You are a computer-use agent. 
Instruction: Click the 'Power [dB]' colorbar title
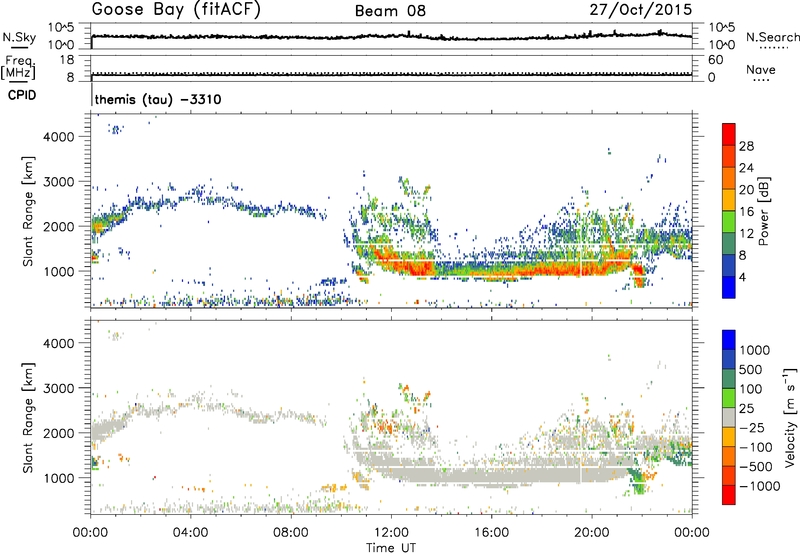pos(763,211)
